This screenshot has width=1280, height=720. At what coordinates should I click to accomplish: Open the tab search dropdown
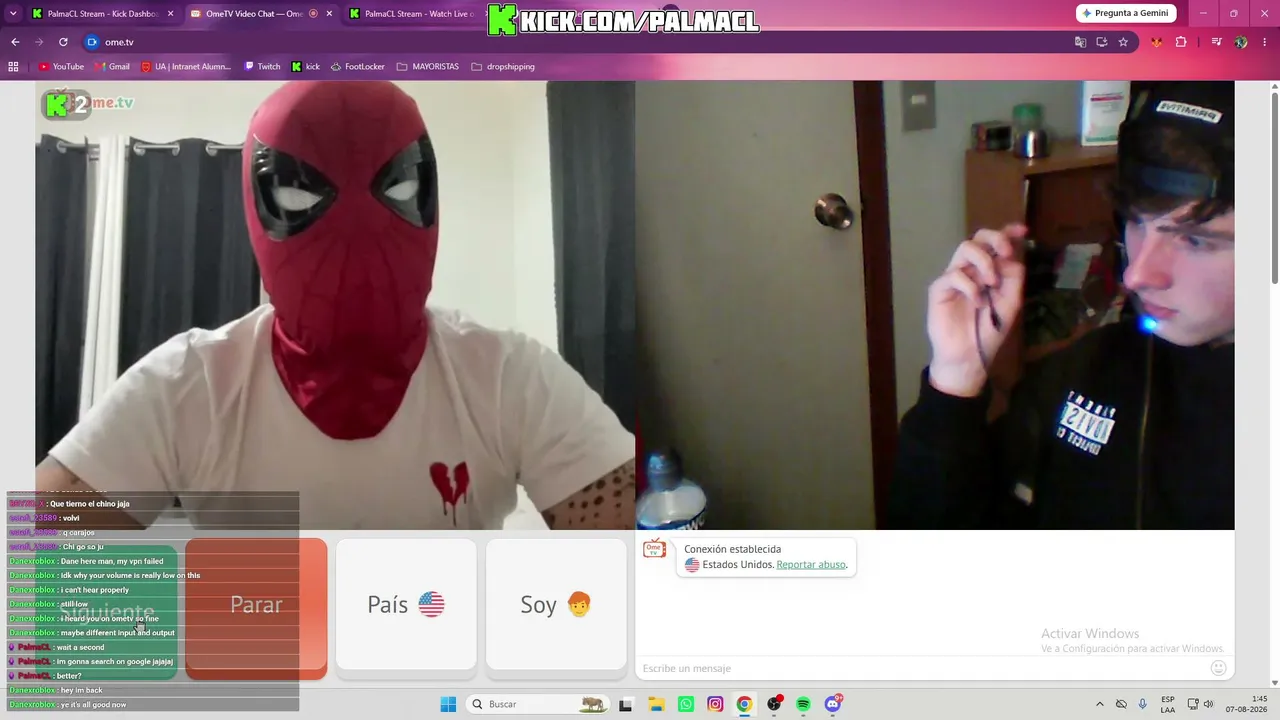(13, 14)
